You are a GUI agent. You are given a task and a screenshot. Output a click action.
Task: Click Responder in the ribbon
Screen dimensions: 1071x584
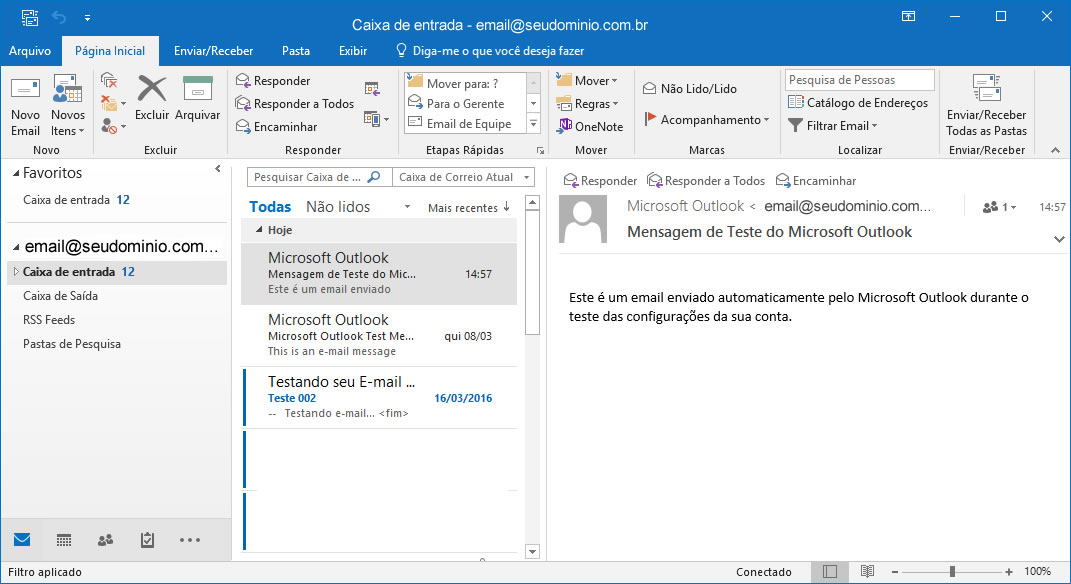[x=273, y=81]
